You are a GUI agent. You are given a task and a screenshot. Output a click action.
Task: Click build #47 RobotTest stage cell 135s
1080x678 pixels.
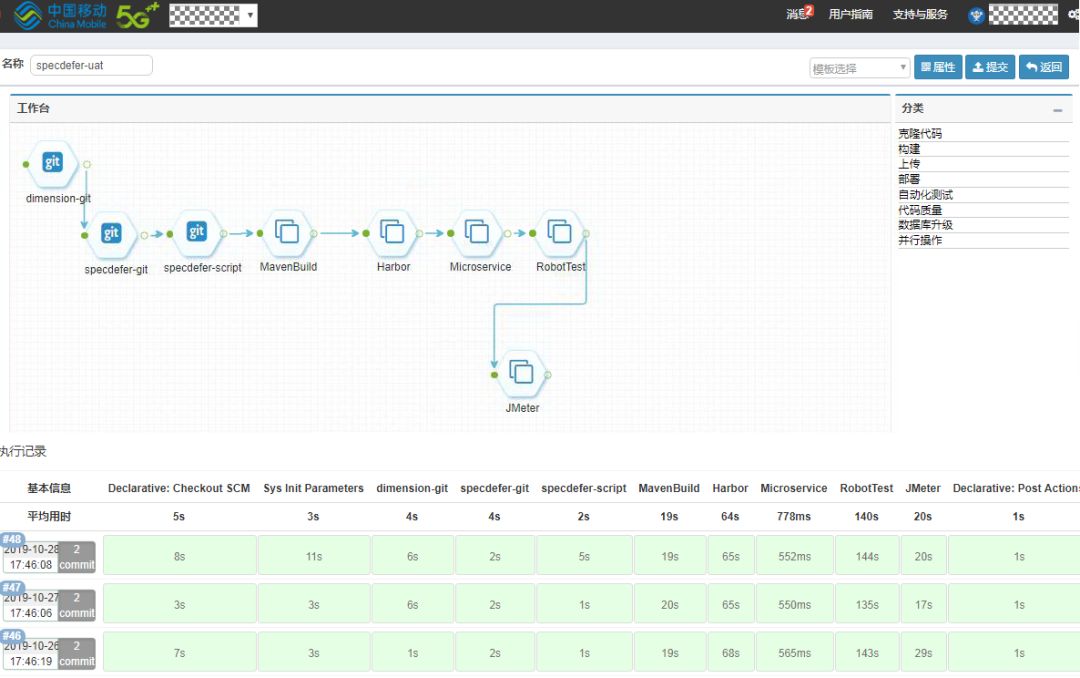[866, 604]
